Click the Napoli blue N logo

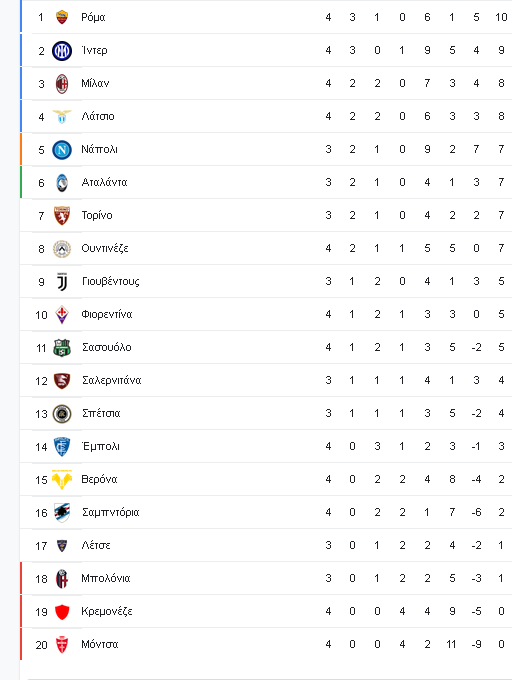click(x=62, y=150)
